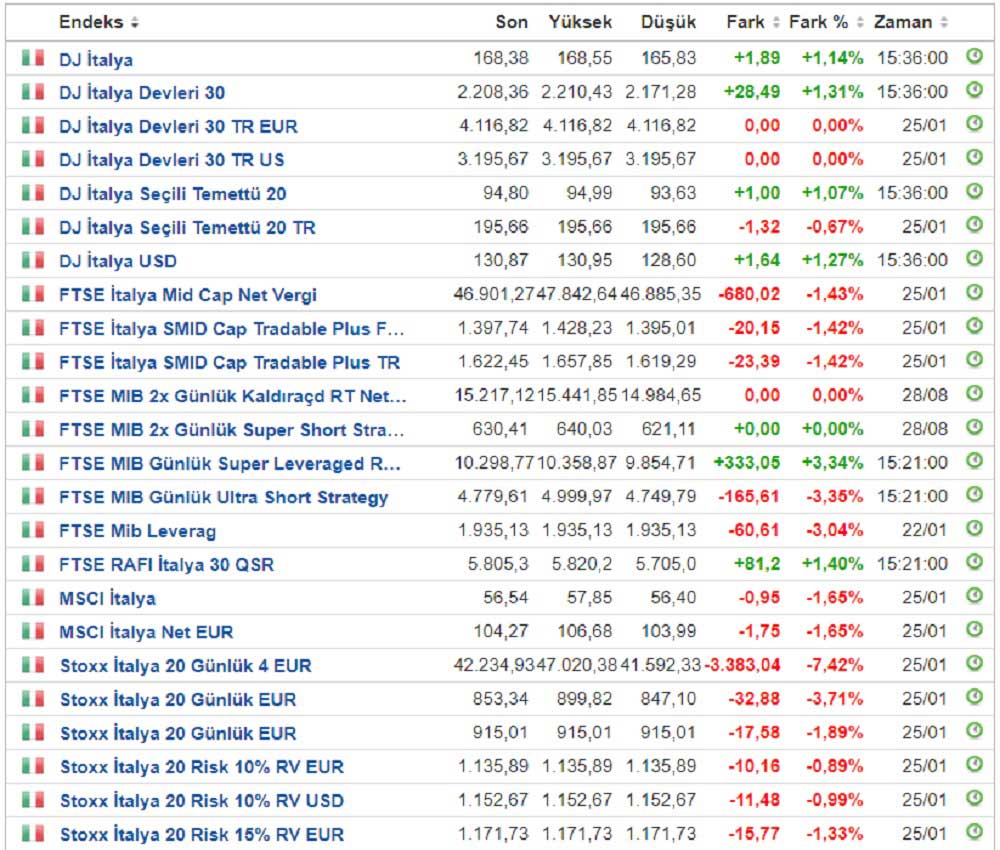Click the clock icon in DJ İtalya row
The image size is (1000, 850).
tap(974, 56)
